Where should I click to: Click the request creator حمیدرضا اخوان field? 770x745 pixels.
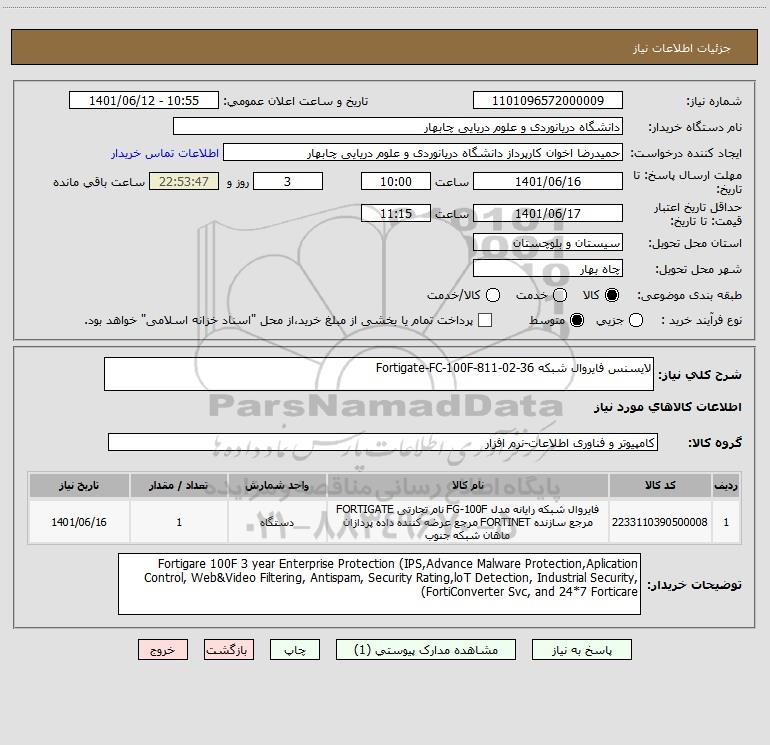click(x=423, y=152)
